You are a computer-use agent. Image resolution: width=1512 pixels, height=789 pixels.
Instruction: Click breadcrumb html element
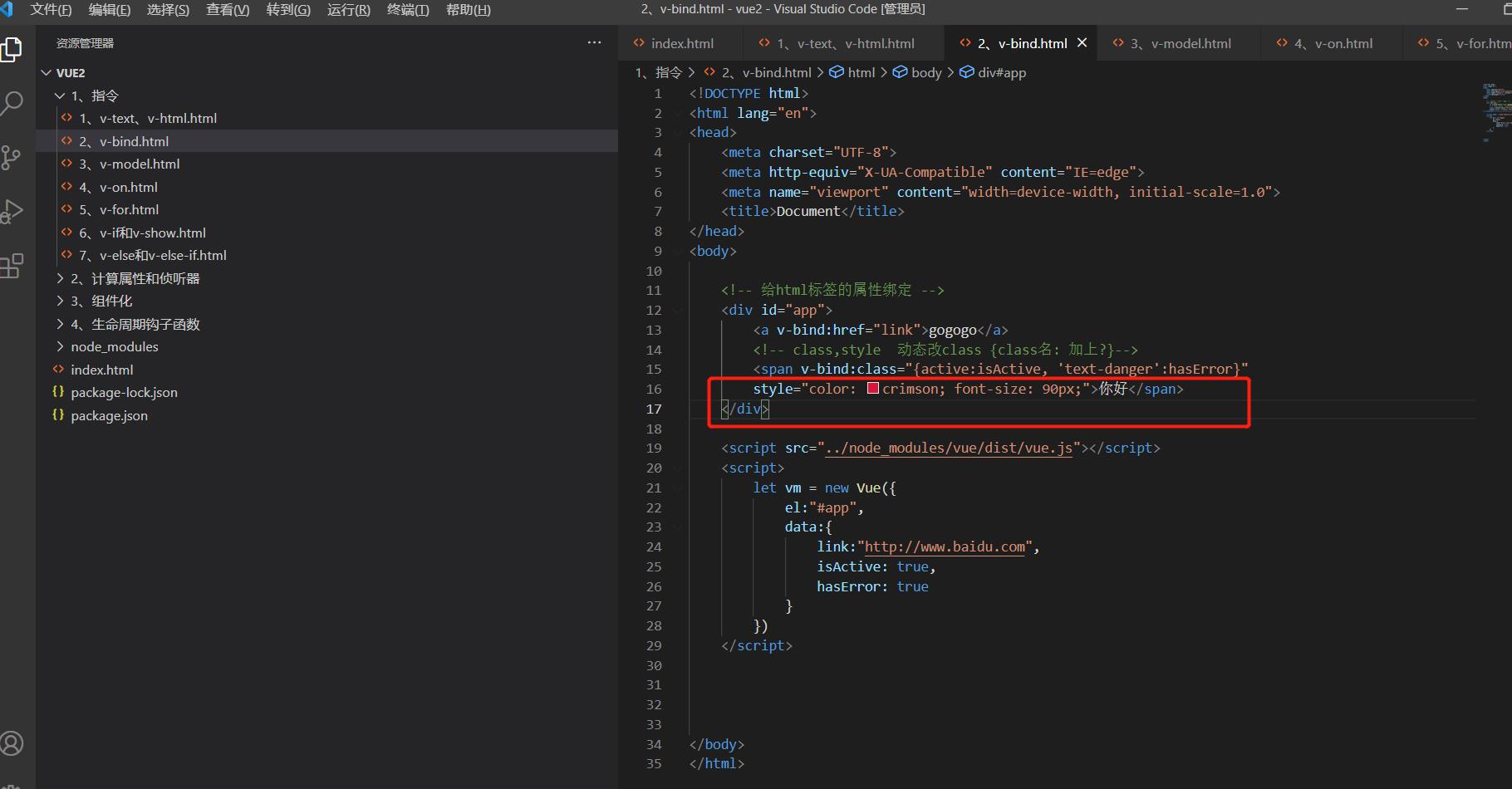point(852,72)
